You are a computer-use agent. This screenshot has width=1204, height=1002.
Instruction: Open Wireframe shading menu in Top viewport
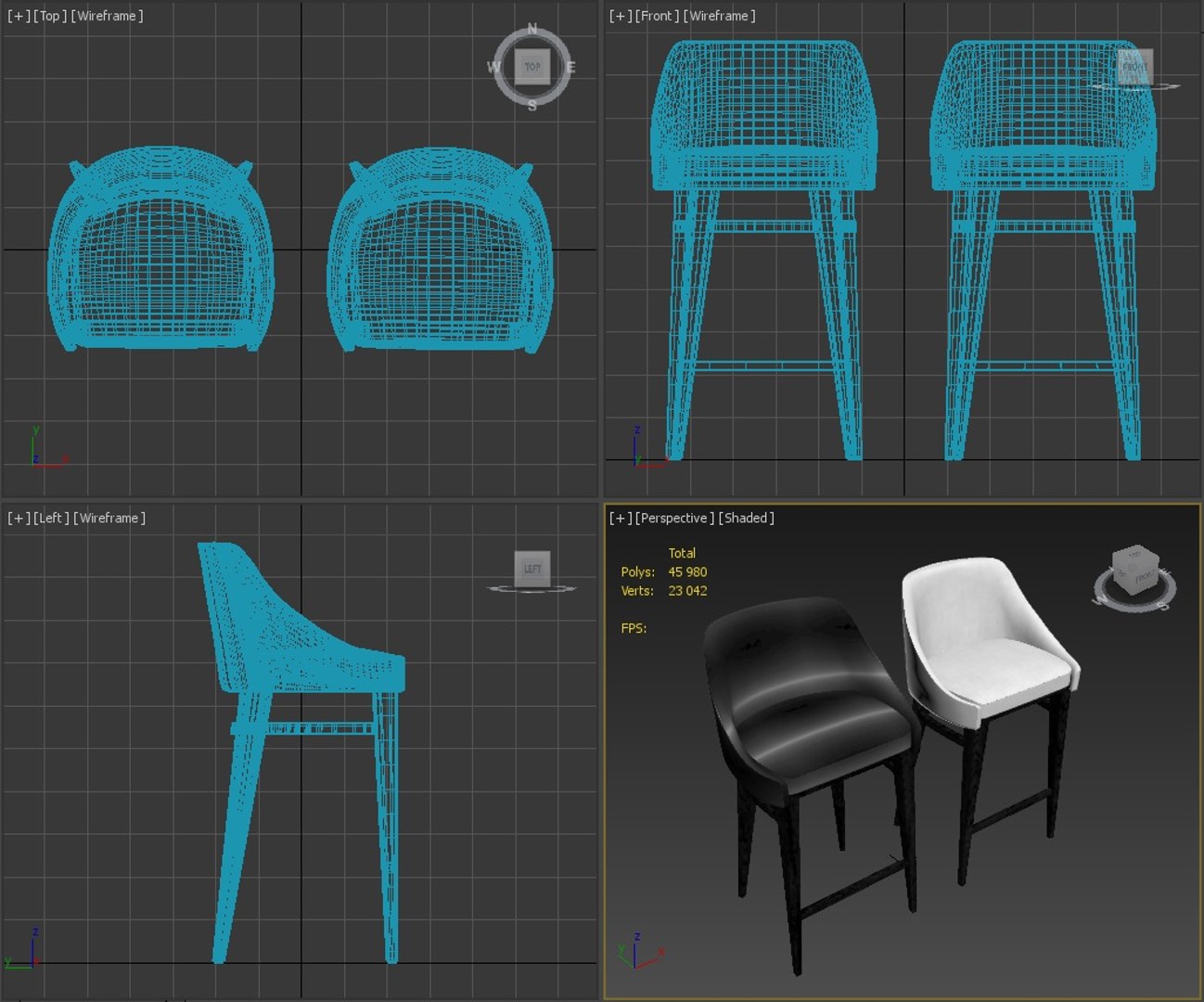(107, 16)
